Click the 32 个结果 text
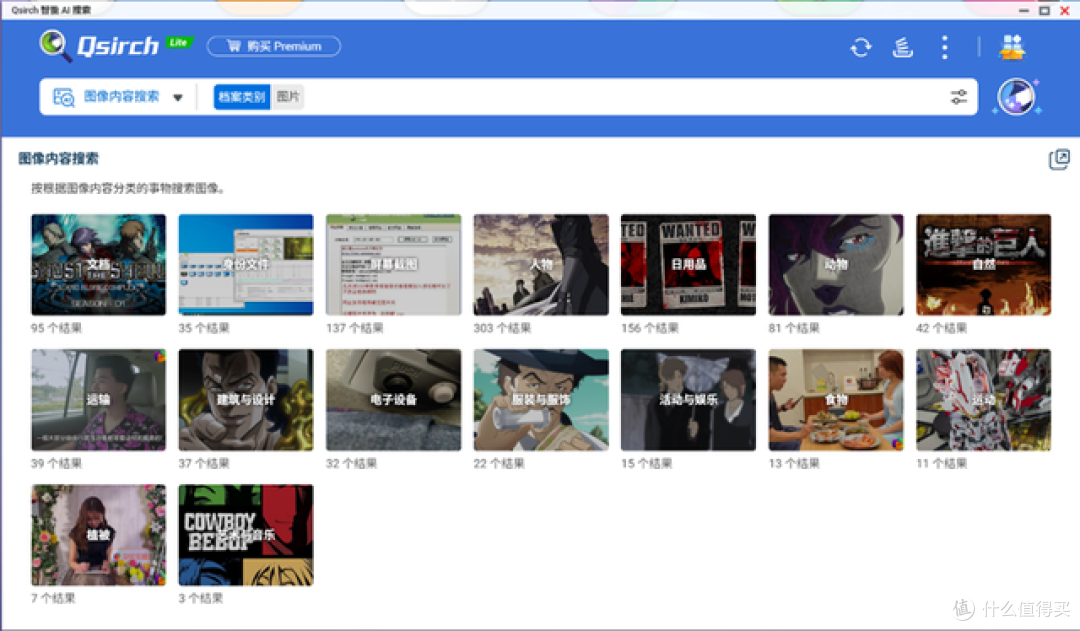 pos(351,464)
